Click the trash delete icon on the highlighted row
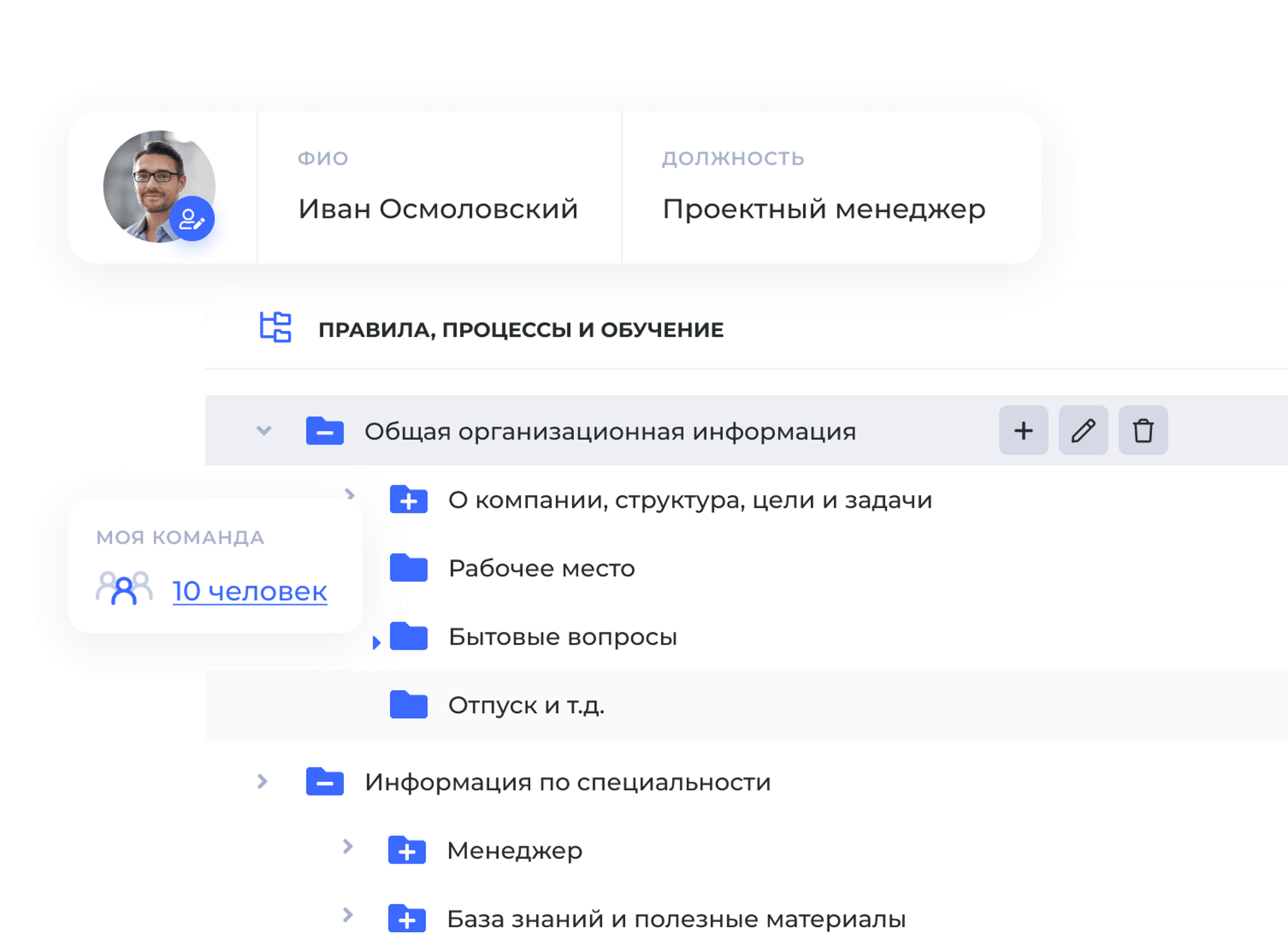This screenshot has height=934, width=1288. tap(1143, 432)
